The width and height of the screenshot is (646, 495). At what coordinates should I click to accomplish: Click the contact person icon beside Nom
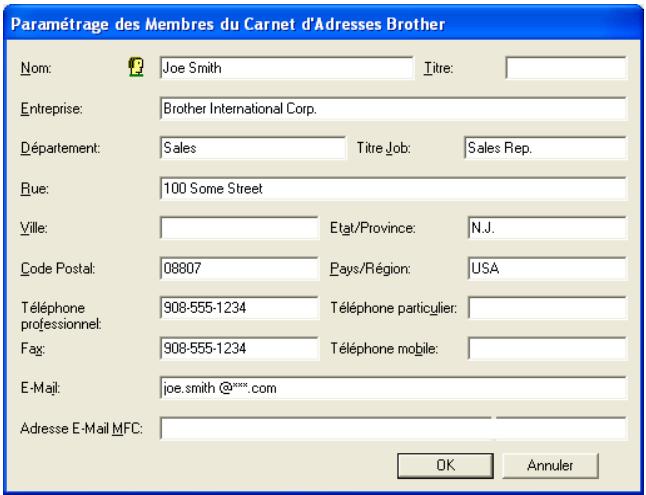136,67
